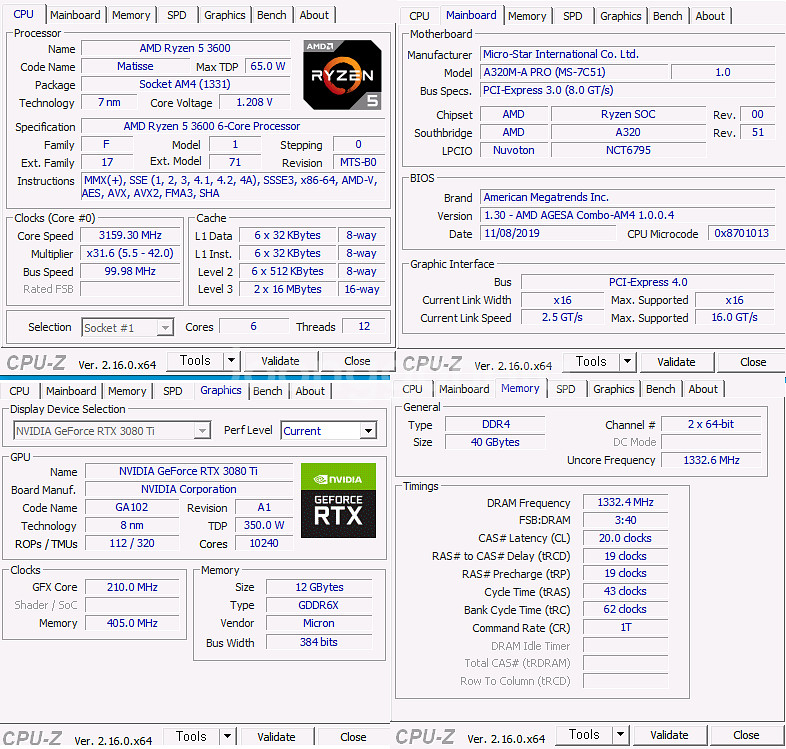The height and width of the screenshot is (749, 786).
Task: Click the NVIDIA GeForce RTX logo
Action: tap(338, 499)
